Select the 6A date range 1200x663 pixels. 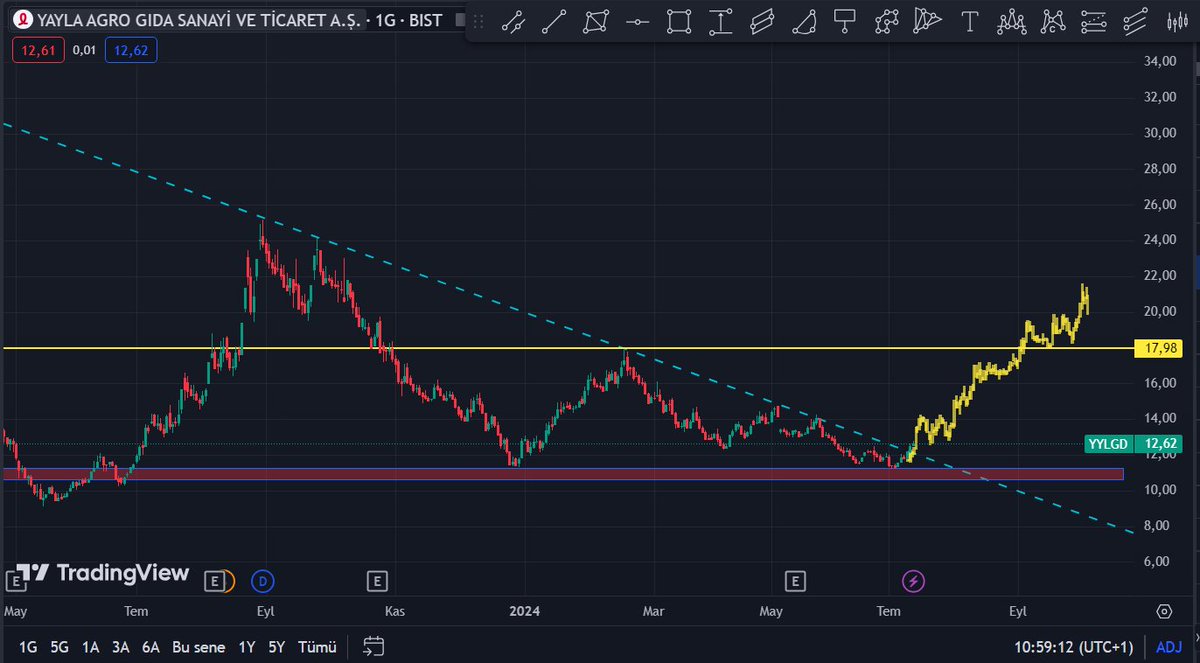(x=151, y=647)
